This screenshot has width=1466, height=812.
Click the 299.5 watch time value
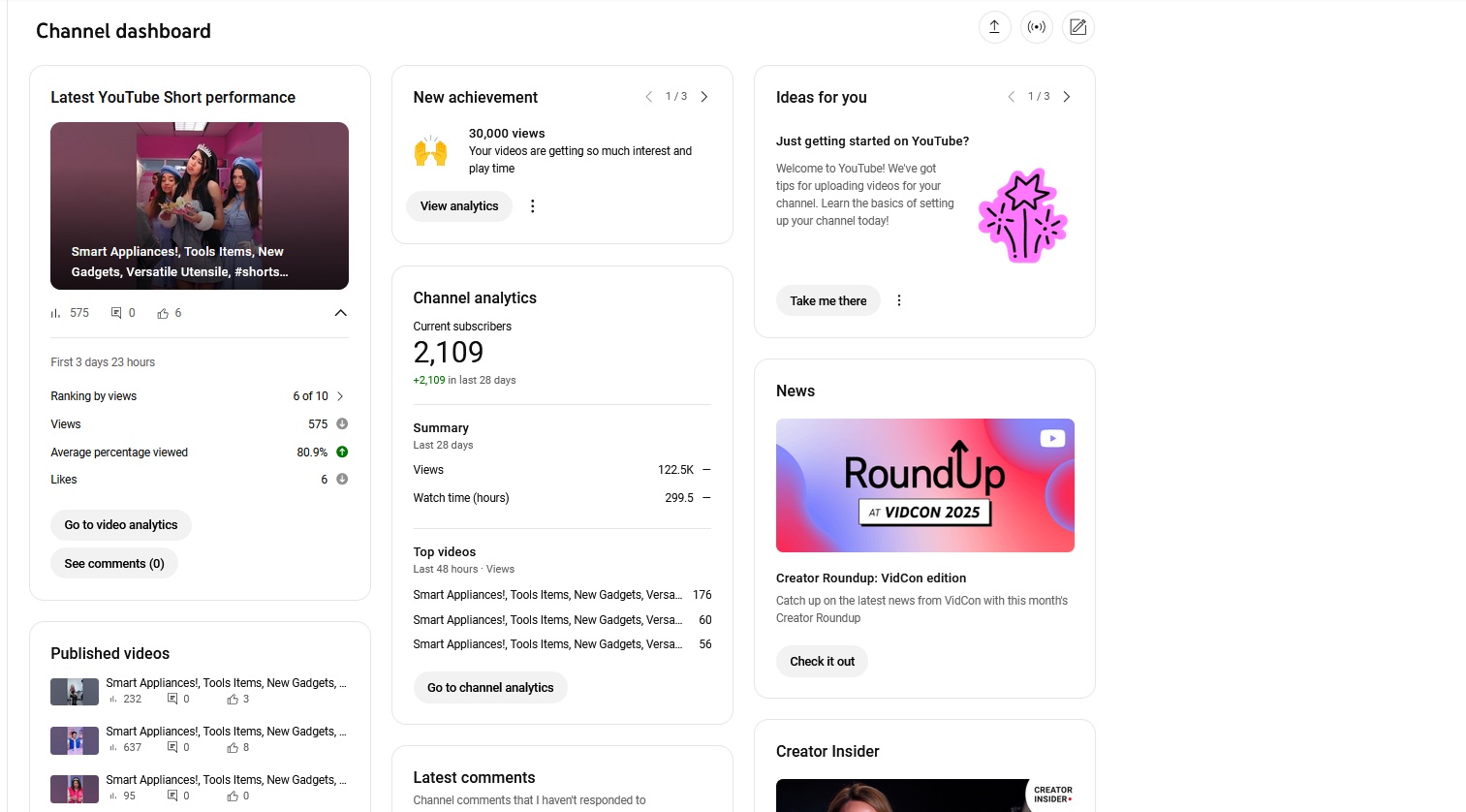pyautogui.click(x=679, y=498)
